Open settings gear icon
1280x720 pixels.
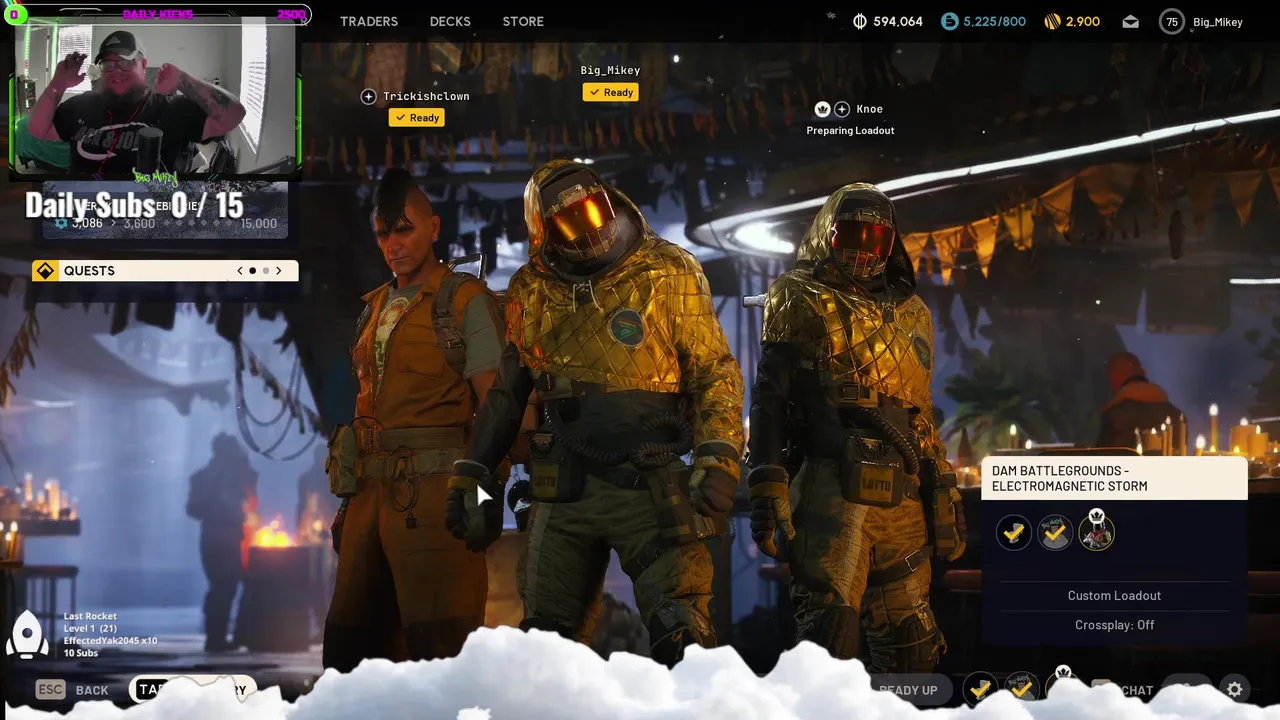[x=1235, y=689]
